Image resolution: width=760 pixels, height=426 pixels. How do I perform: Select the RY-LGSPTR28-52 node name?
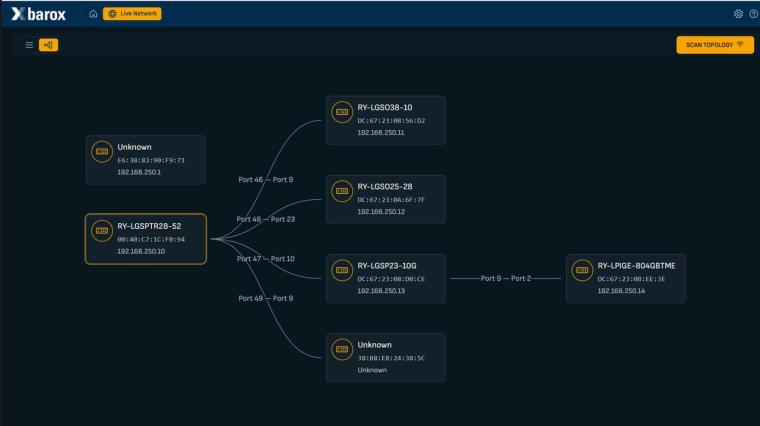click(149, 226)
